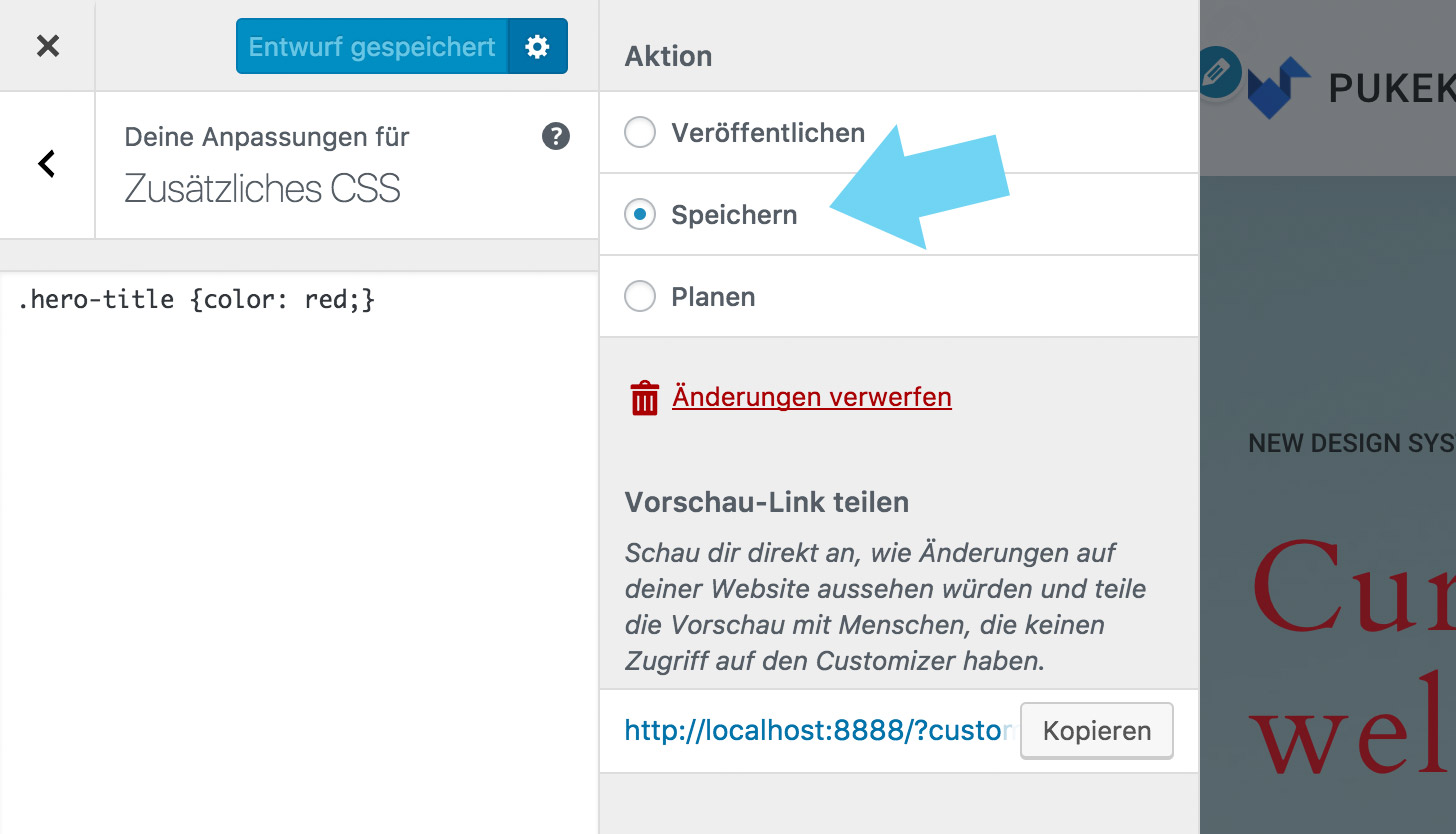1456x834 pixels.
Task: Click the NEW DESIGN SYS text in preview
Action: [1352, 443]
